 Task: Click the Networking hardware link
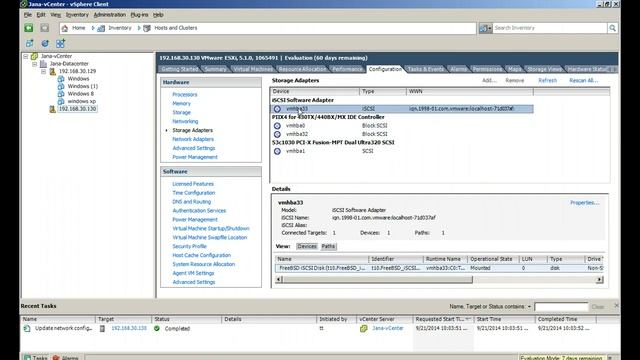pos(185,121)
